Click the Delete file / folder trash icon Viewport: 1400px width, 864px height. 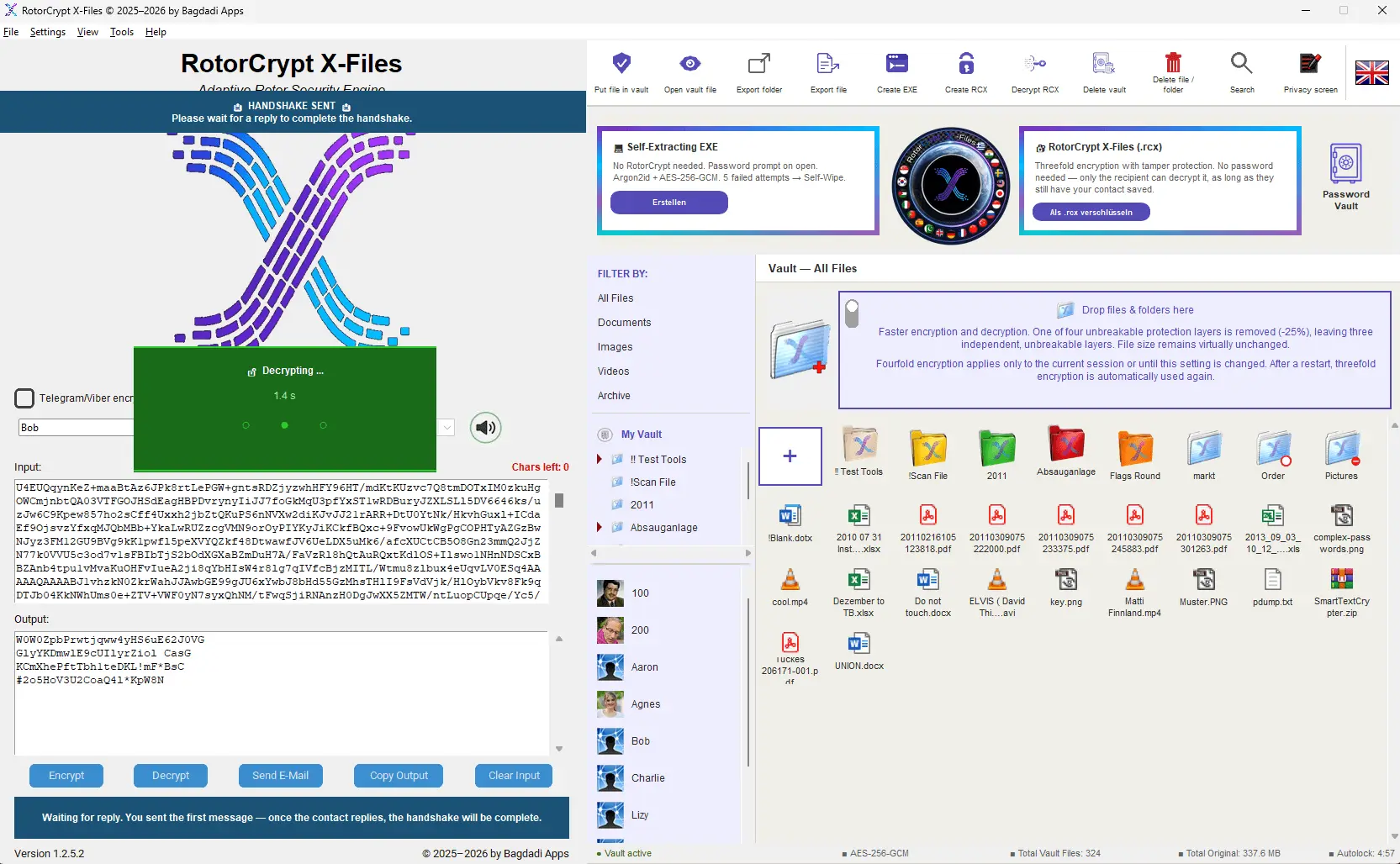(x=1173, y=62)
